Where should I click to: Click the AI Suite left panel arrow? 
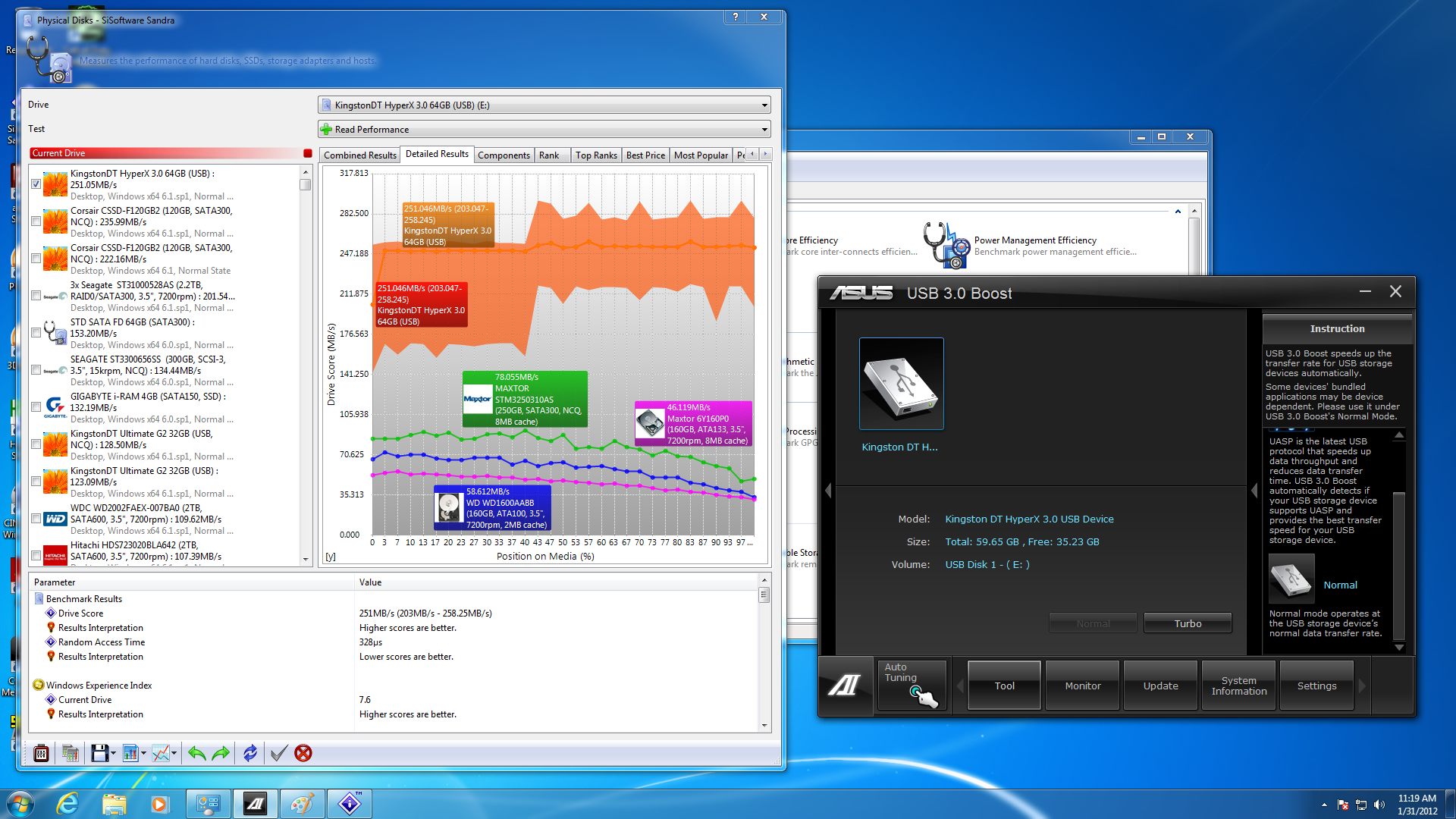(828, 491)
